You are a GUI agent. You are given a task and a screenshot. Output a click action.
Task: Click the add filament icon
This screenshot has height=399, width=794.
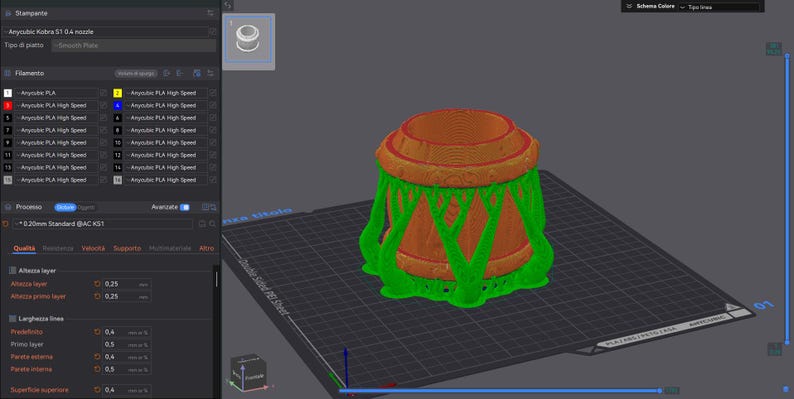point(167,73)
